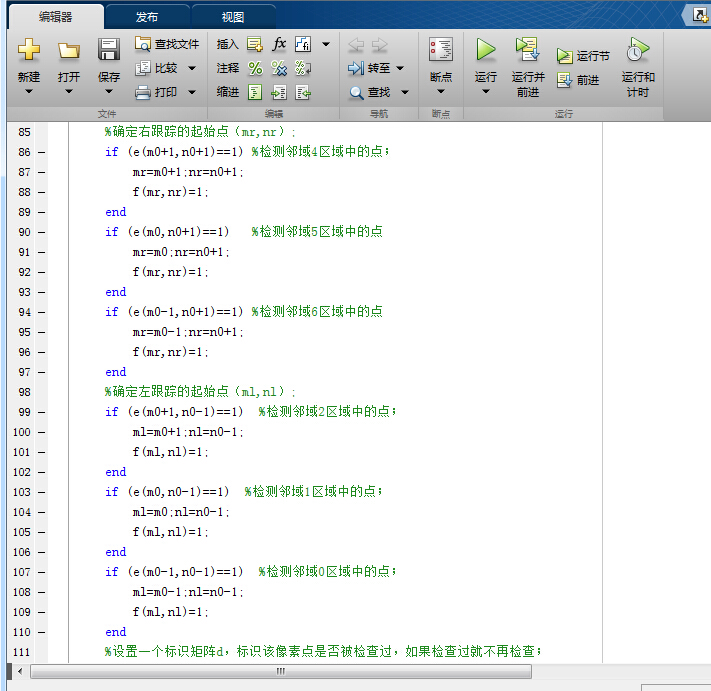Set breakpoint dash on line 107

(41, 572)
